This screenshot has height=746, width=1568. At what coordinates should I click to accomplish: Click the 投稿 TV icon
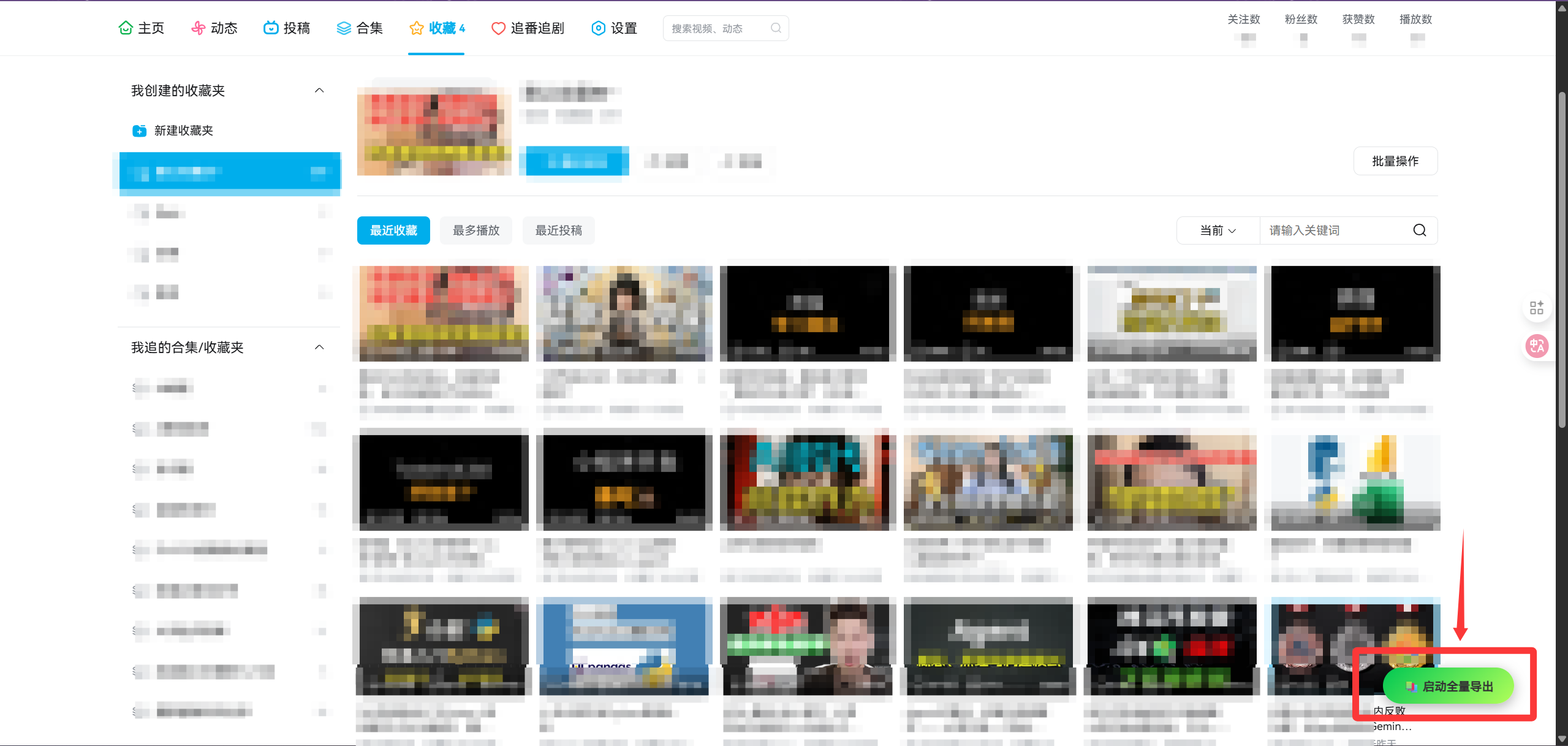point(270,28)
